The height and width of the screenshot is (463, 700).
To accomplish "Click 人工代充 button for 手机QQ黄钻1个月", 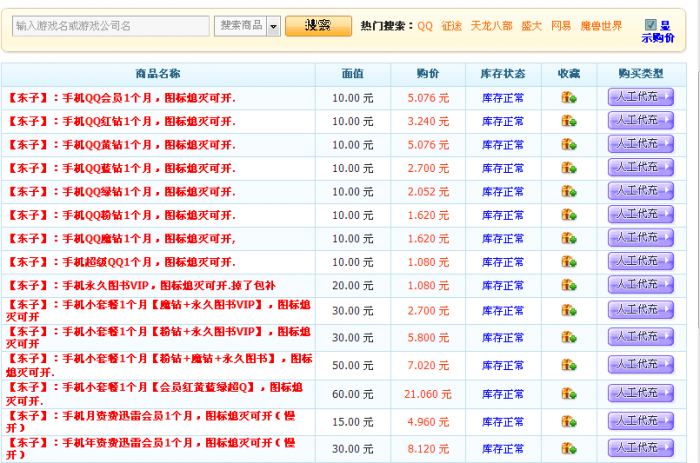I will [x=641, y=144].
